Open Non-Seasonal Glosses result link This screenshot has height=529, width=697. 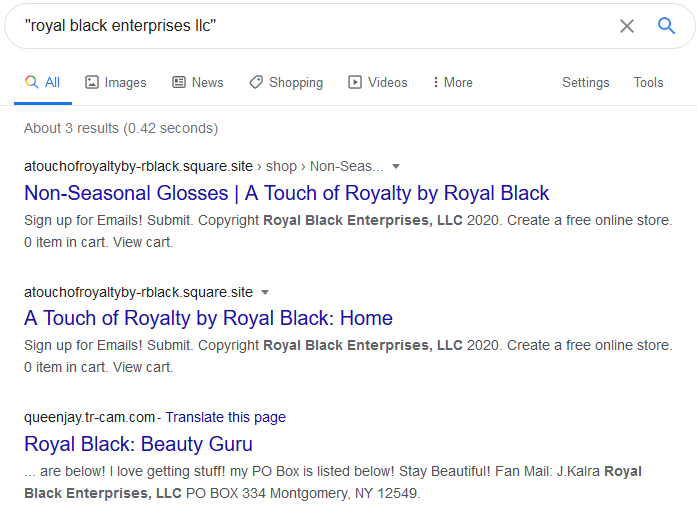(x=287, y=193)
